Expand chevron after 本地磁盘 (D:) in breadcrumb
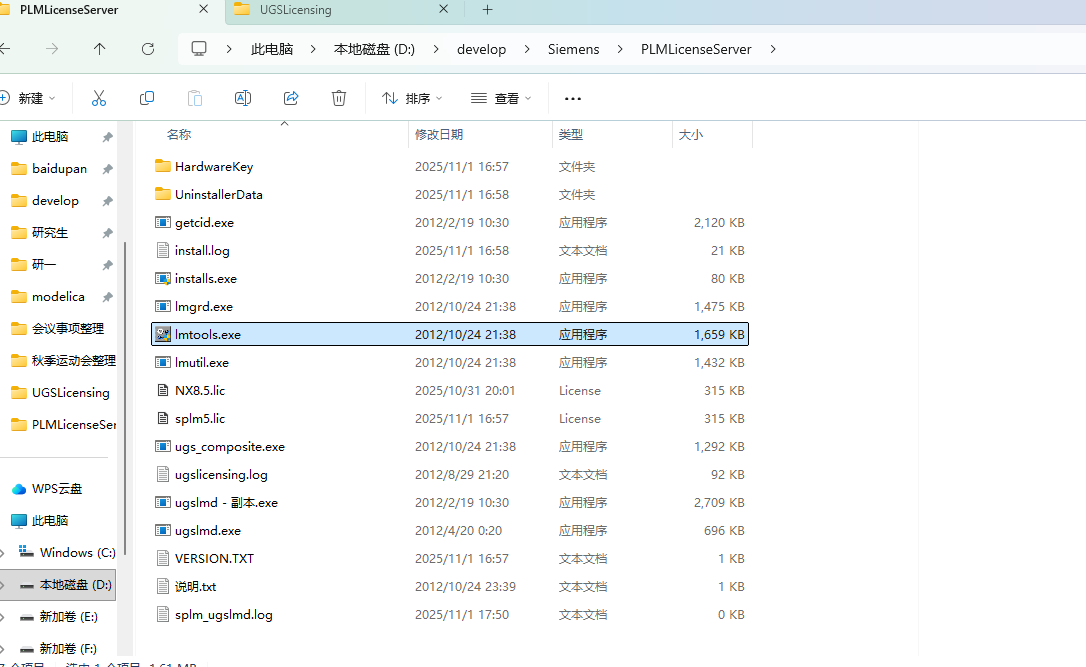The image size is (1086, 667). [x=436, y=49]
